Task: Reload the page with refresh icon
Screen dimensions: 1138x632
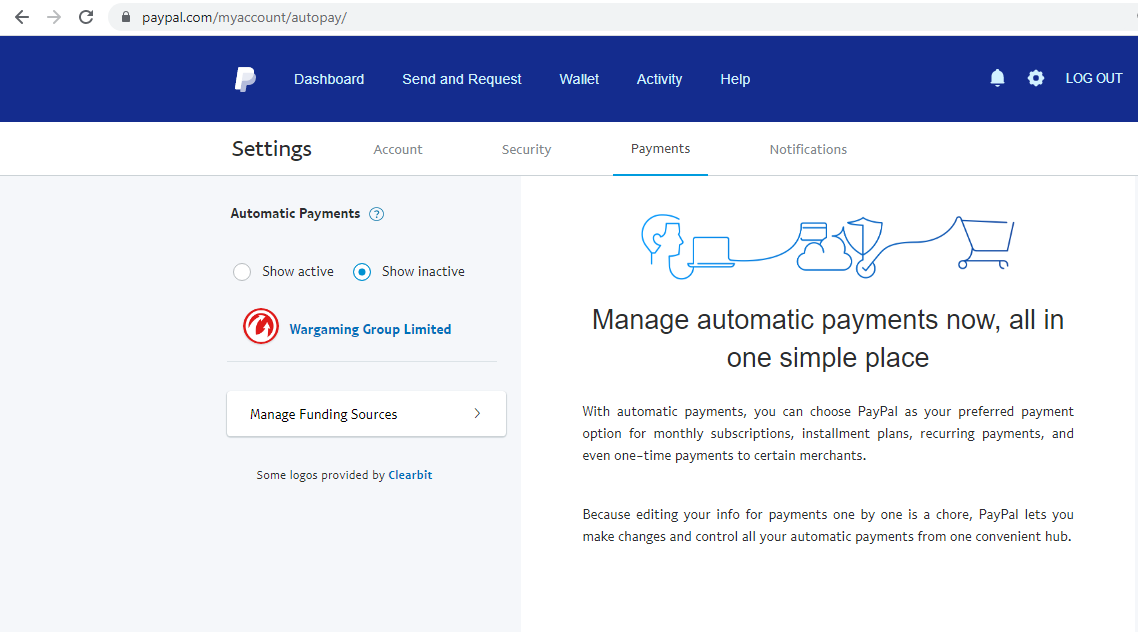Action: pos(86,17)
